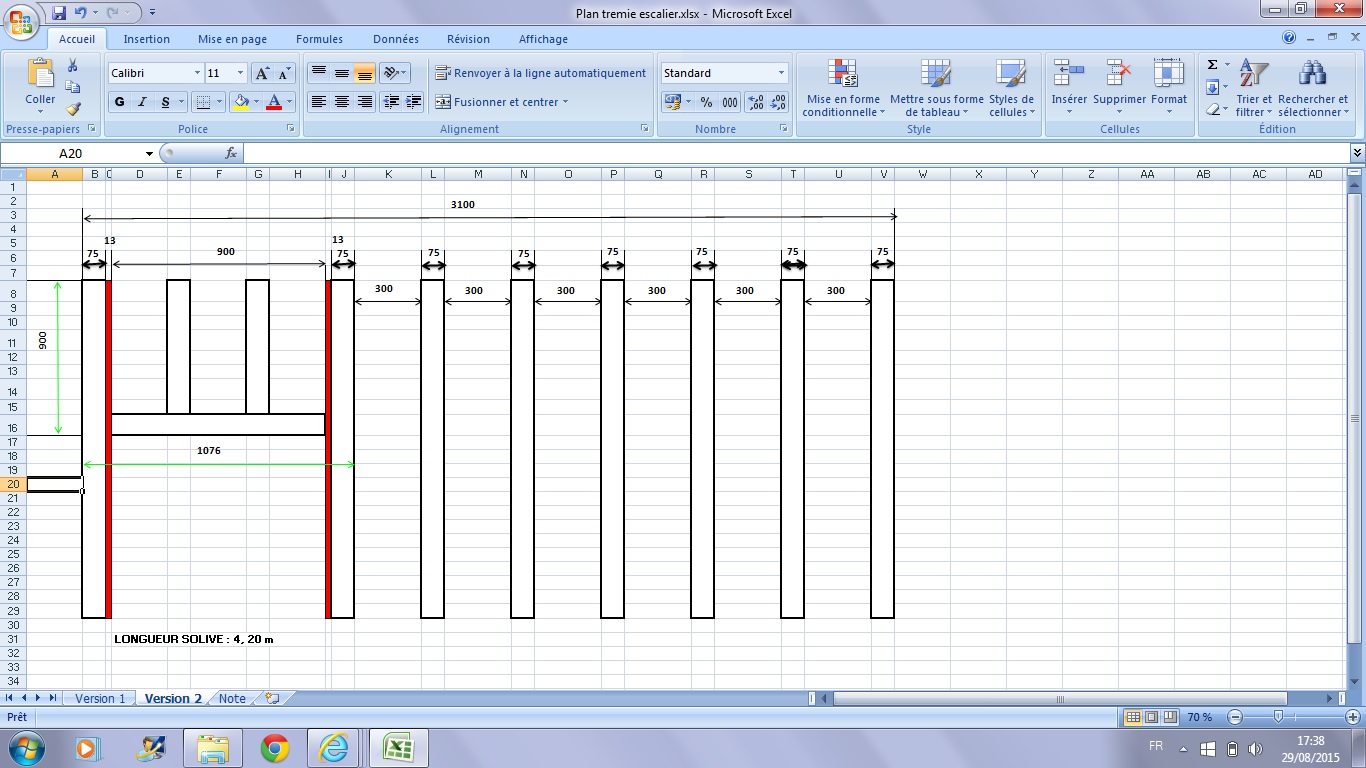Cut the selection with the scissors icon
The width and height of the screenshot is (1366, 768).
pyautogui.click(x=72, y=65)
